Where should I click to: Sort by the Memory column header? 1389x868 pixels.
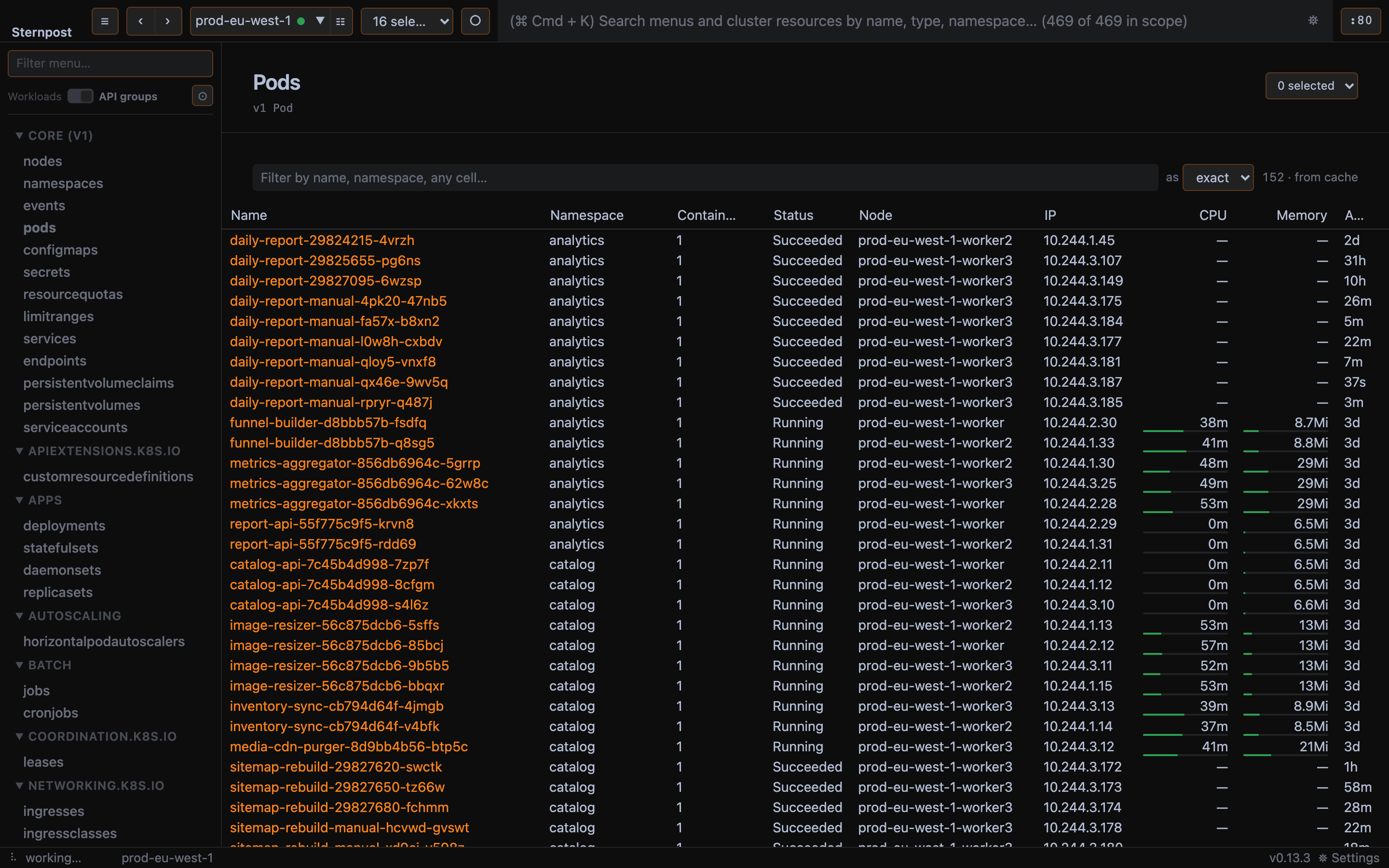pos(1301,215)
